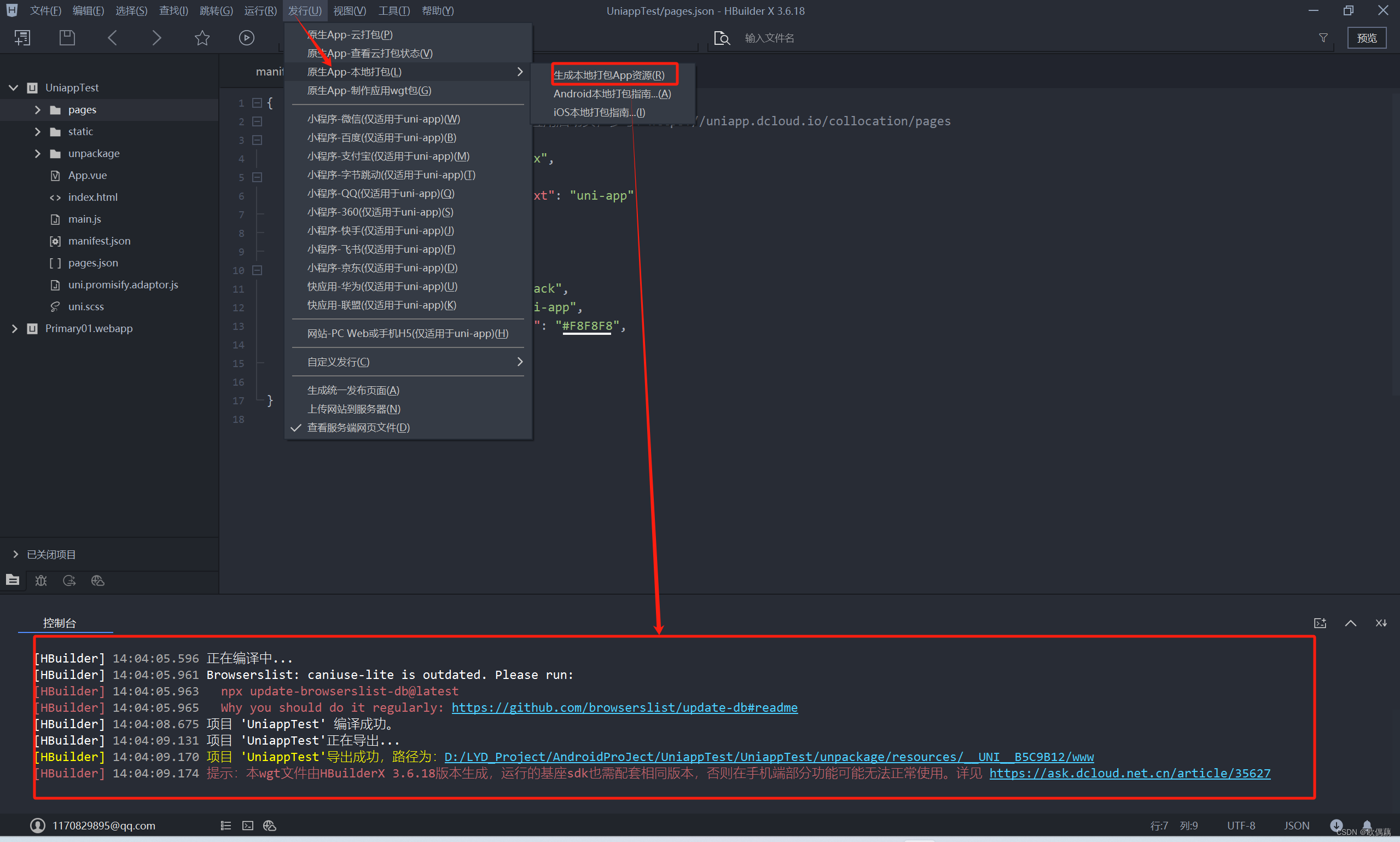Select the New File icon on toolbar
1400x842 pixels.
(x=22, y=37)
